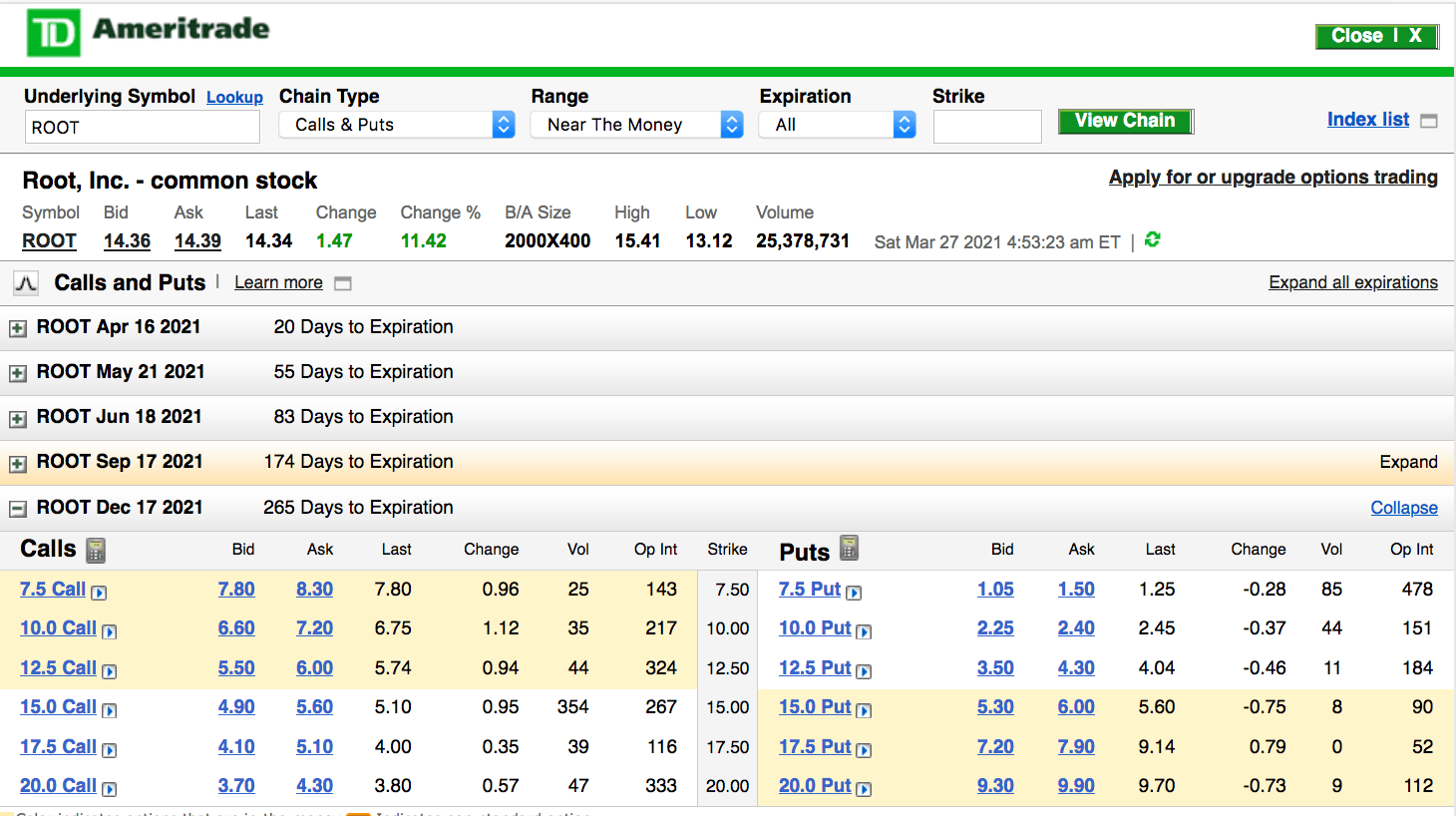Image resolution: width=1456 pixels, height=816 pixels.
Task: Click the arrow icon next to 7.5 Call
Action: coord(99,593)
